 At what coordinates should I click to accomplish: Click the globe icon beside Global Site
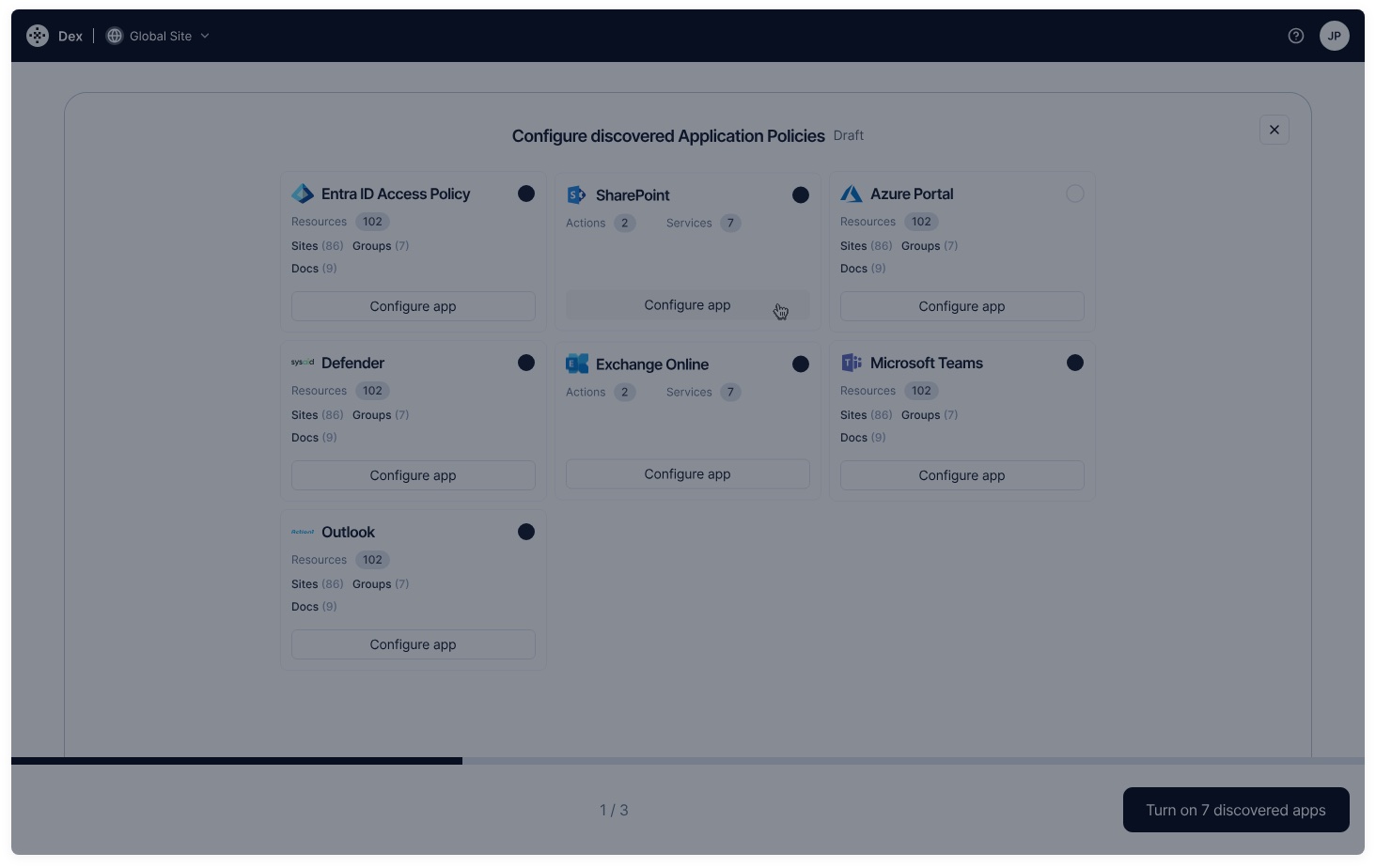(x=115, y=36)
